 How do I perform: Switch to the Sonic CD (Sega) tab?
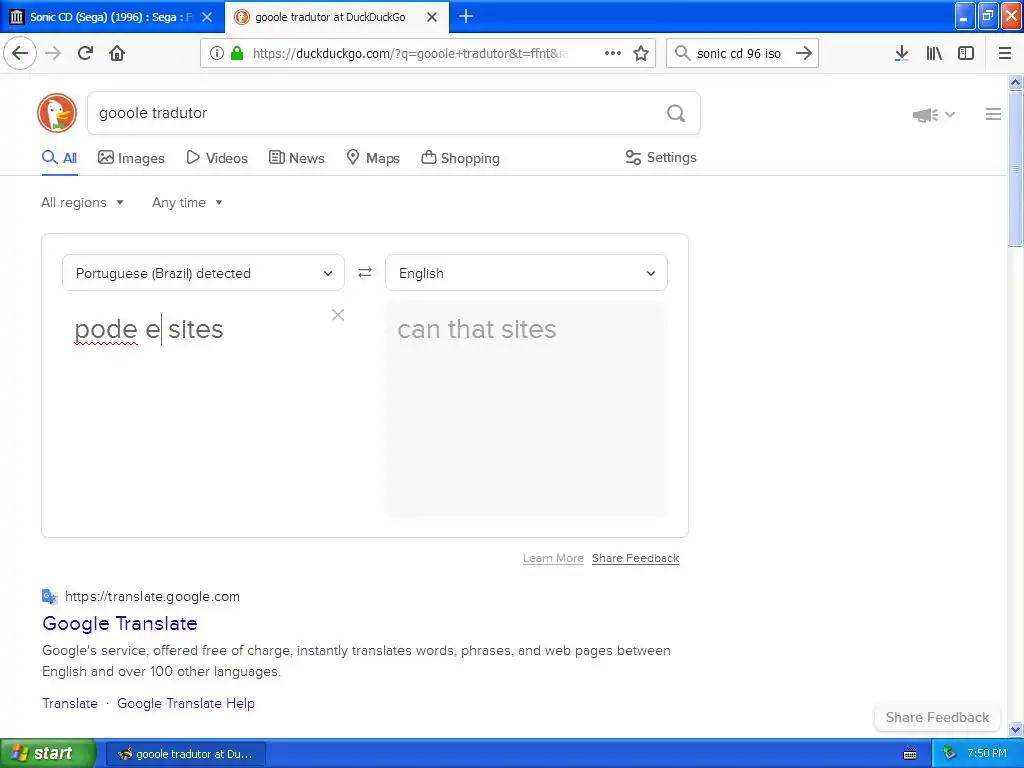[x=112, y=17]
